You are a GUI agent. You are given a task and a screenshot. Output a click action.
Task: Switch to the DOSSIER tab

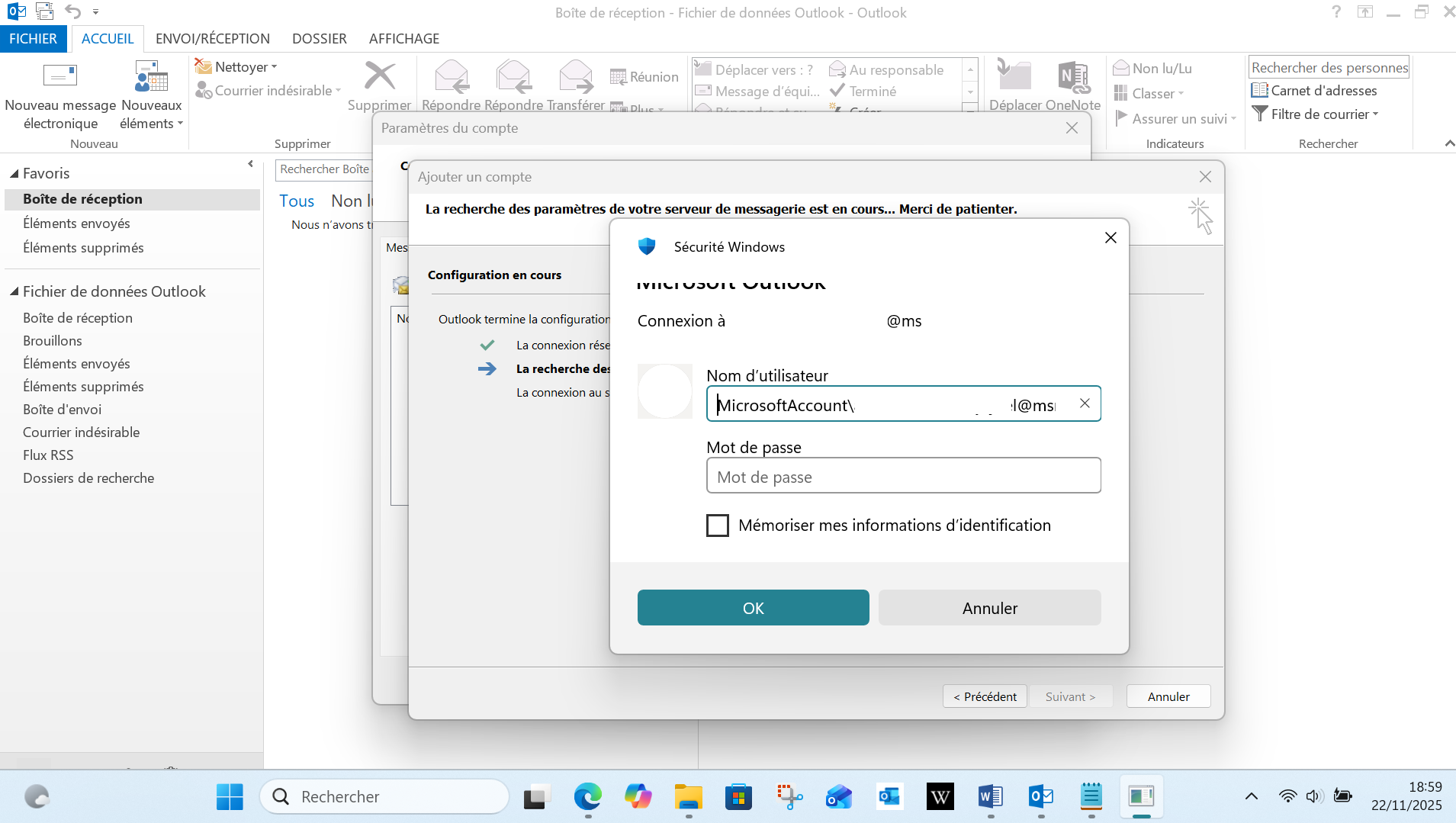[x=320, y=39]
